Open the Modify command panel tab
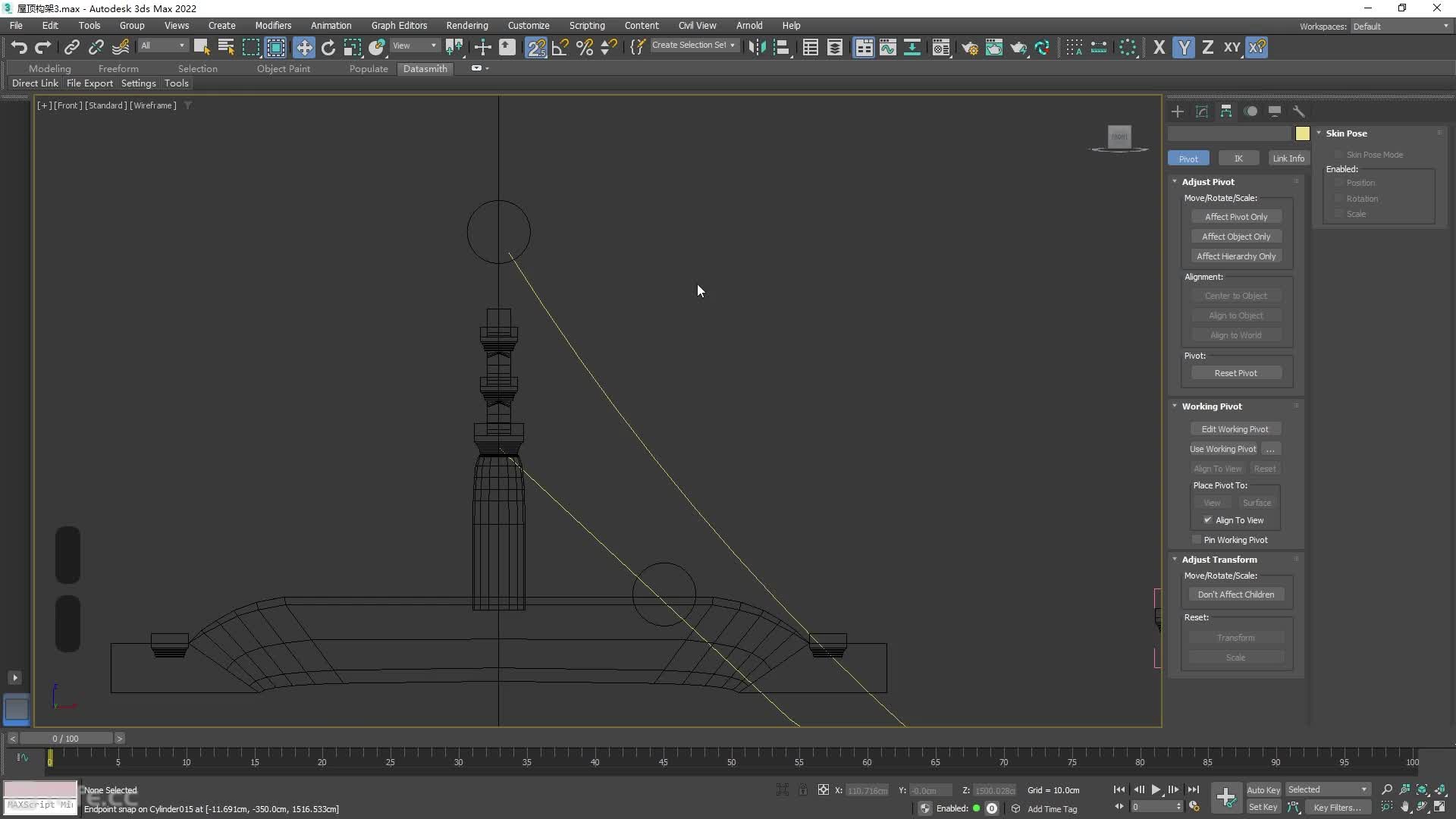 [1202, 111]
